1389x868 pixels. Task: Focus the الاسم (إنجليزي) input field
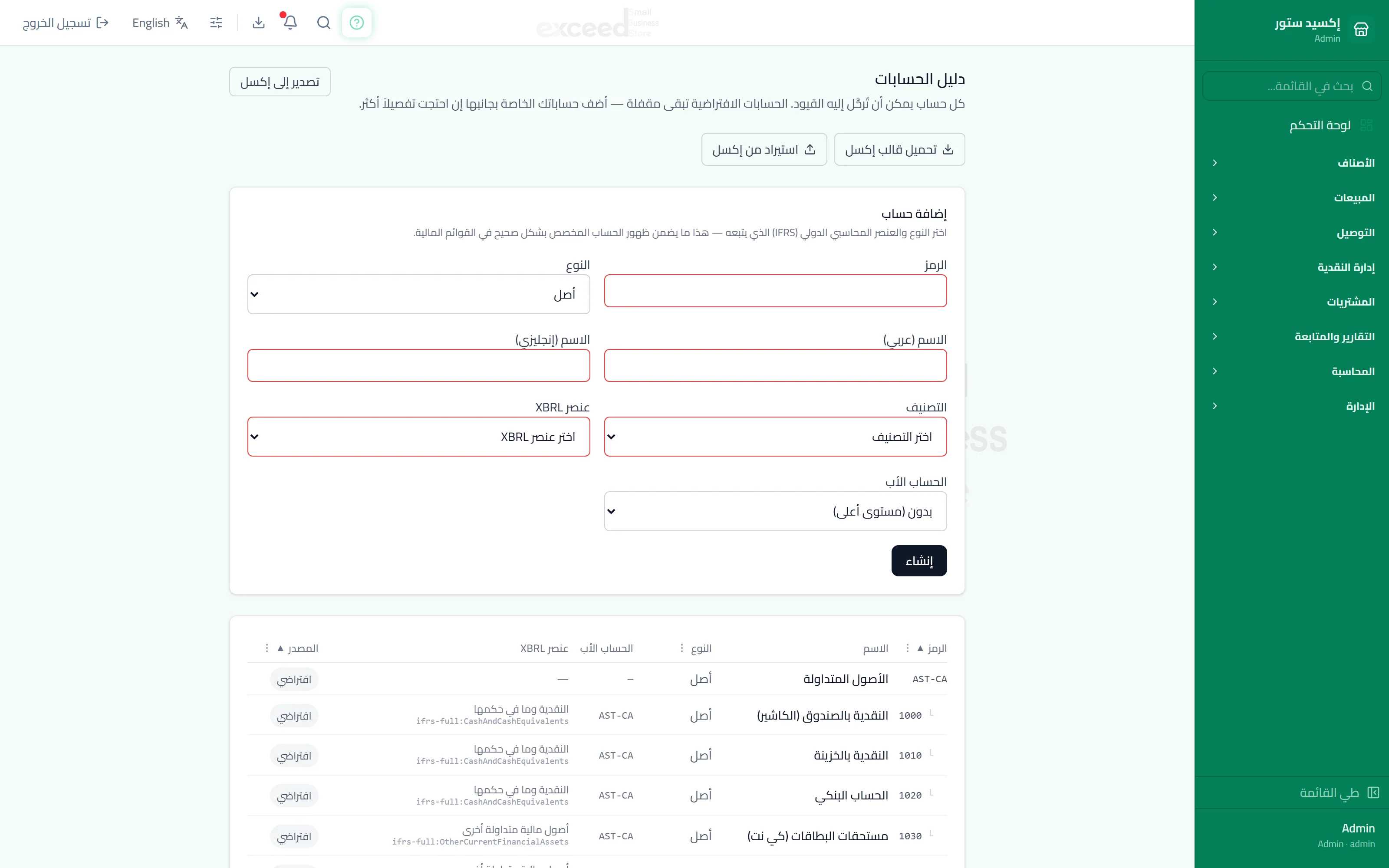[418, 365]
